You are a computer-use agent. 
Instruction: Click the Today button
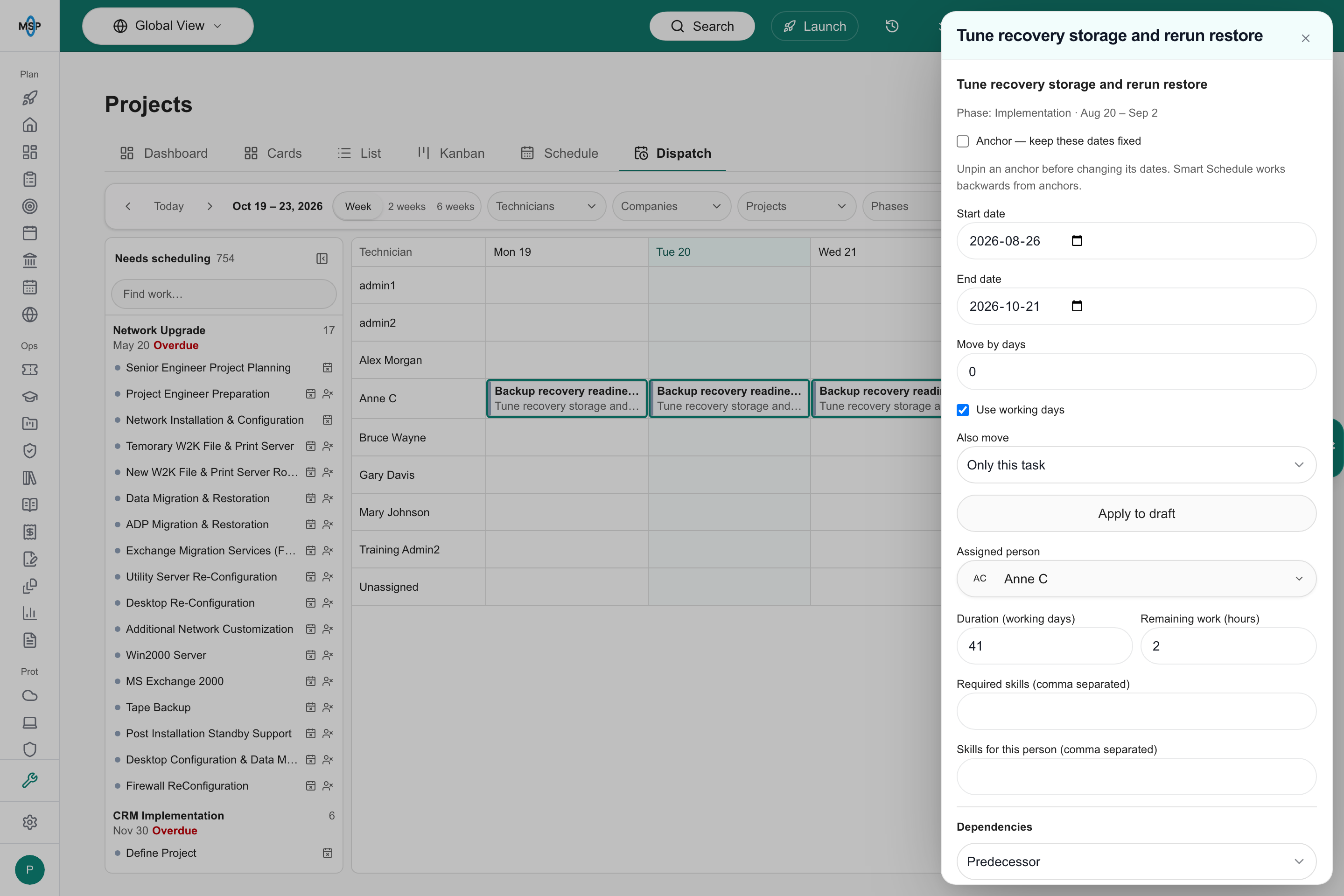pyautogui.click(x=168, y=206)
